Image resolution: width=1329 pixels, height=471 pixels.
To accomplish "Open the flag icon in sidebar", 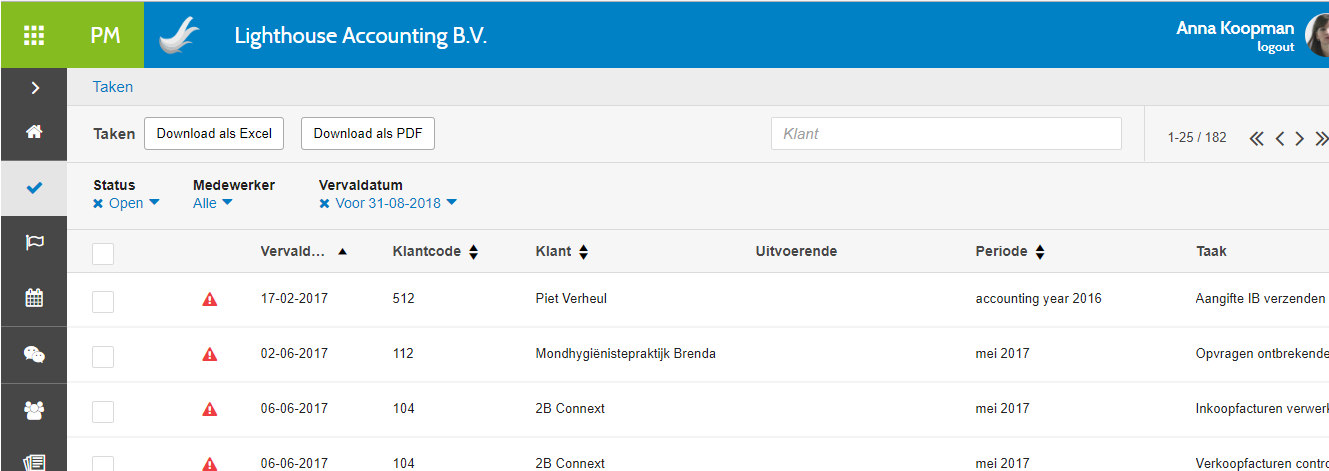I will pyautogui.click(x=34, y=242).
